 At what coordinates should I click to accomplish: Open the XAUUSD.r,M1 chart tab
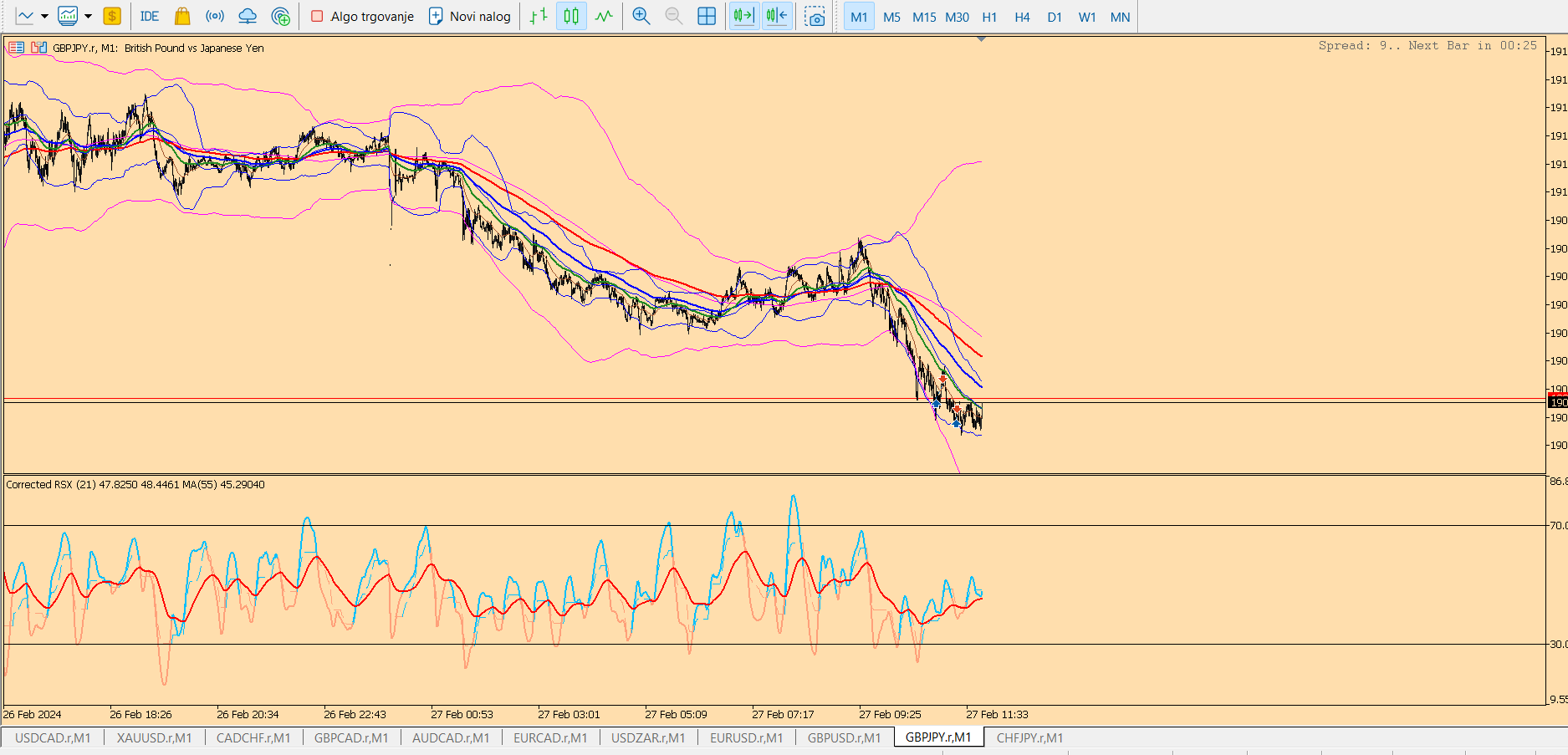(154, 737)
